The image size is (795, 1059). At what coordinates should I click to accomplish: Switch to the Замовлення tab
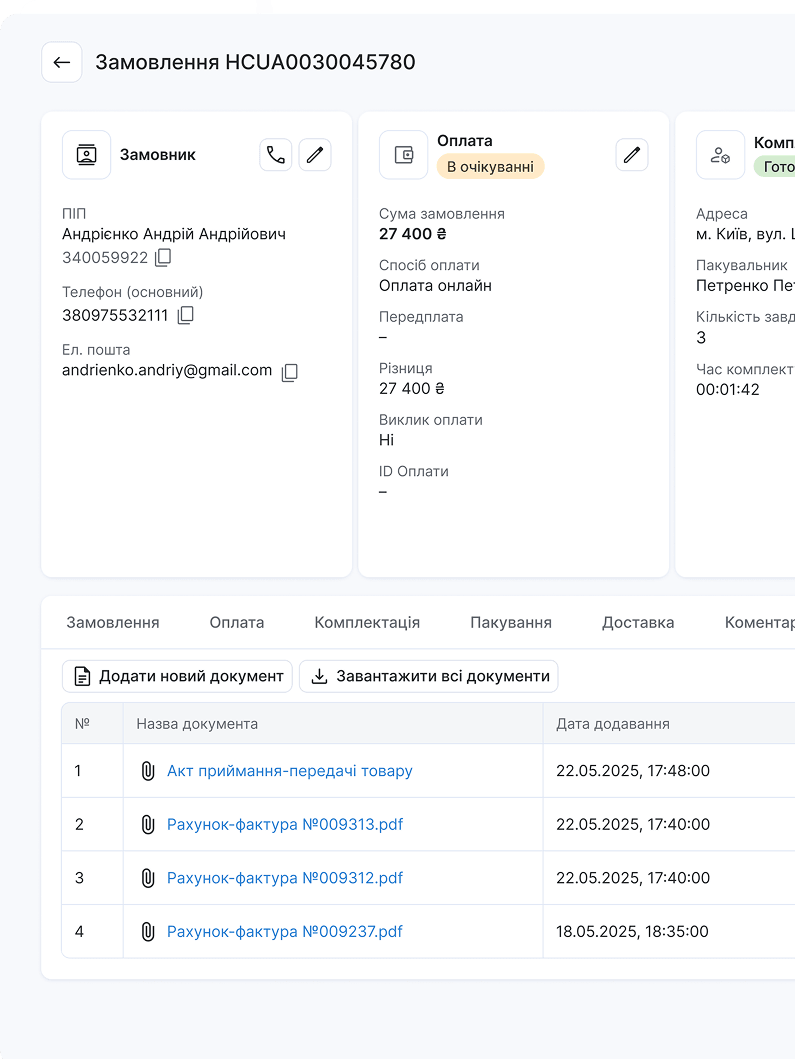pyautogui.click(x=113, y=623)
